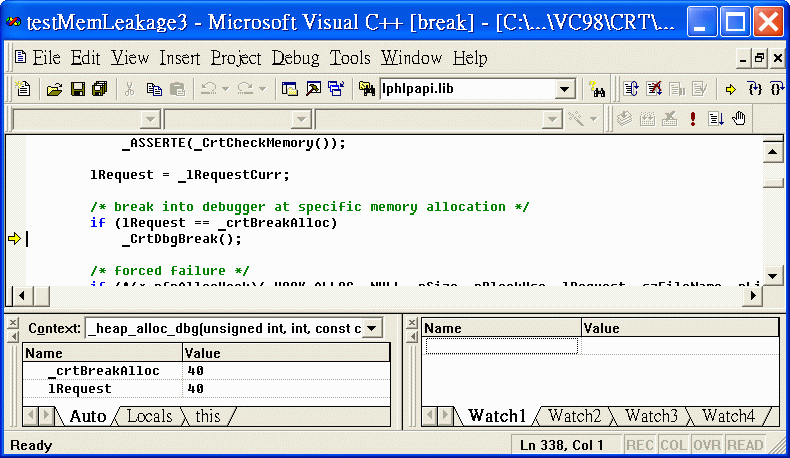Expand the WizardBar filter combo box
The image size is (790, 458).
[x=301, y=119]
